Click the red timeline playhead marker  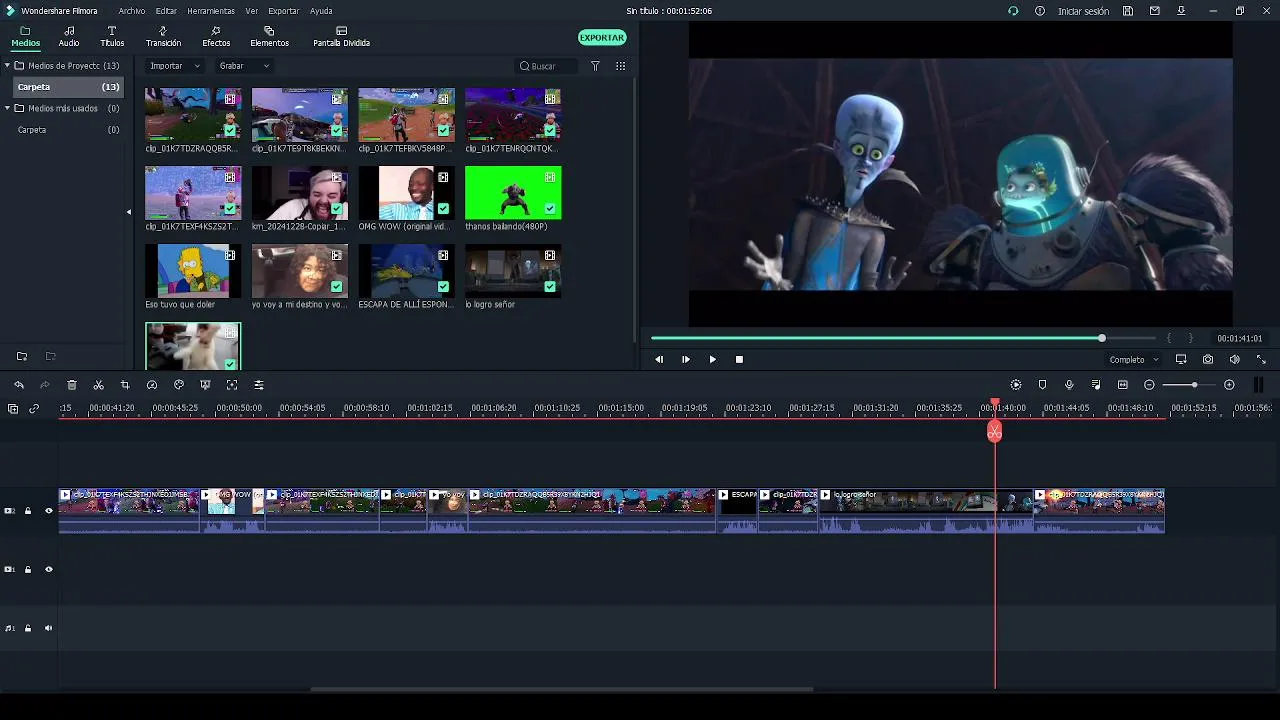coord(994,430)
